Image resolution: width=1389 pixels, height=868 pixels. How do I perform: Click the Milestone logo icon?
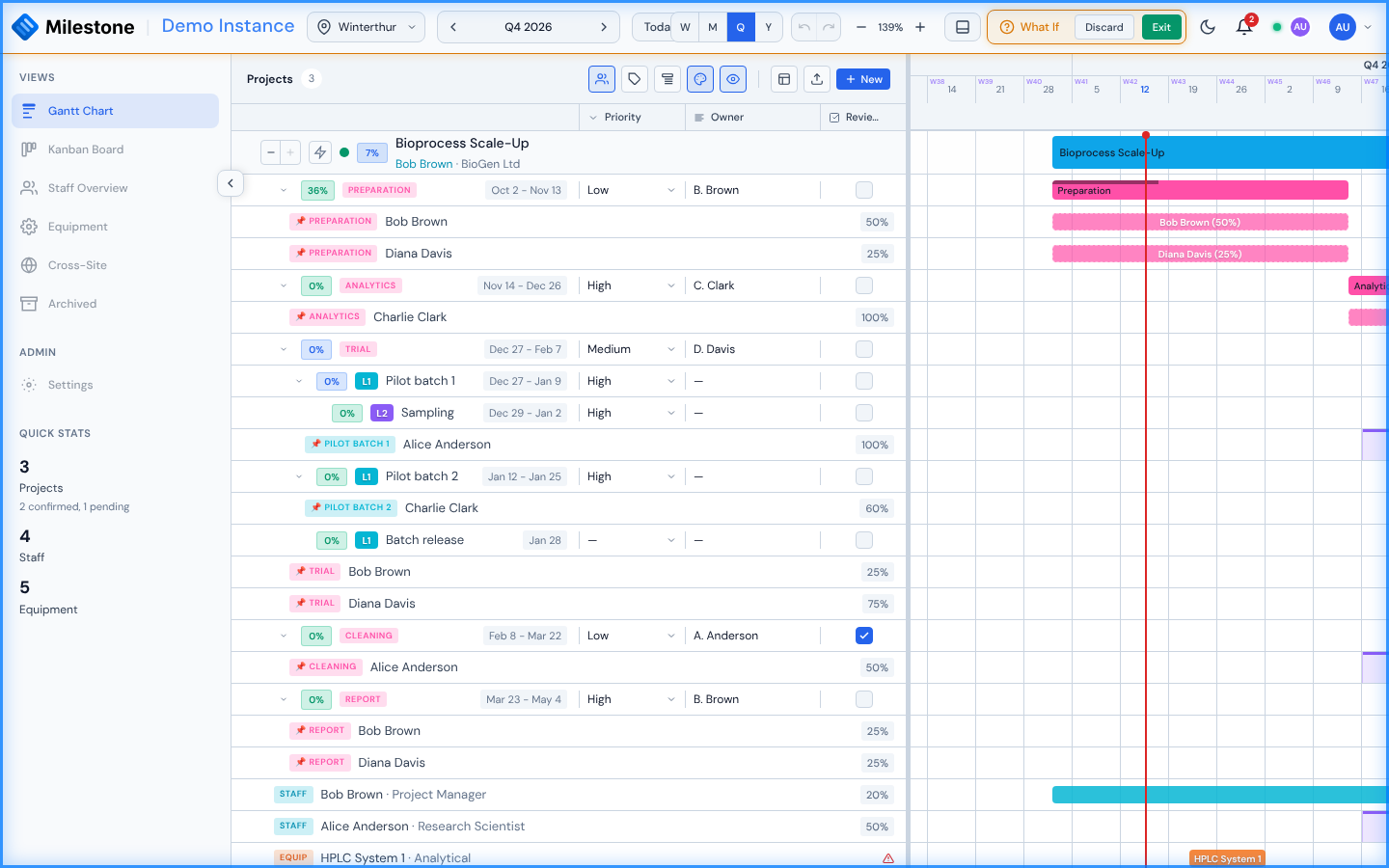click(x=25, y=27)
